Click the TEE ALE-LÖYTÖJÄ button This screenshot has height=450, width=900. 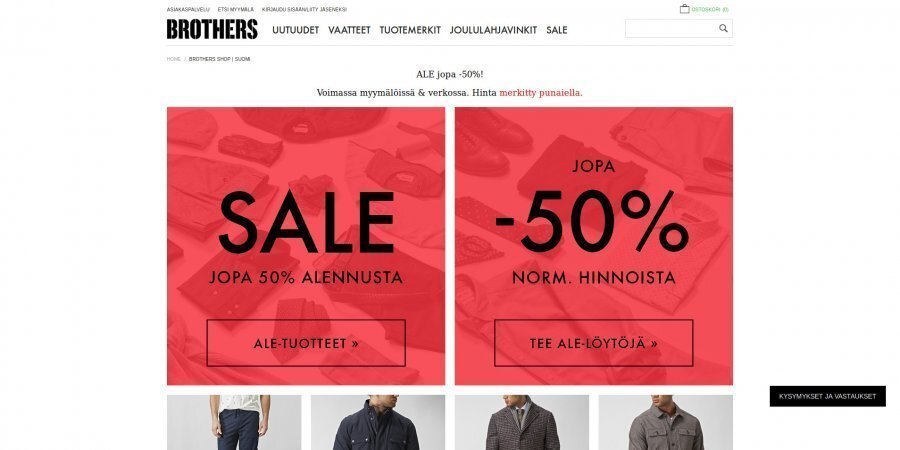593,343
